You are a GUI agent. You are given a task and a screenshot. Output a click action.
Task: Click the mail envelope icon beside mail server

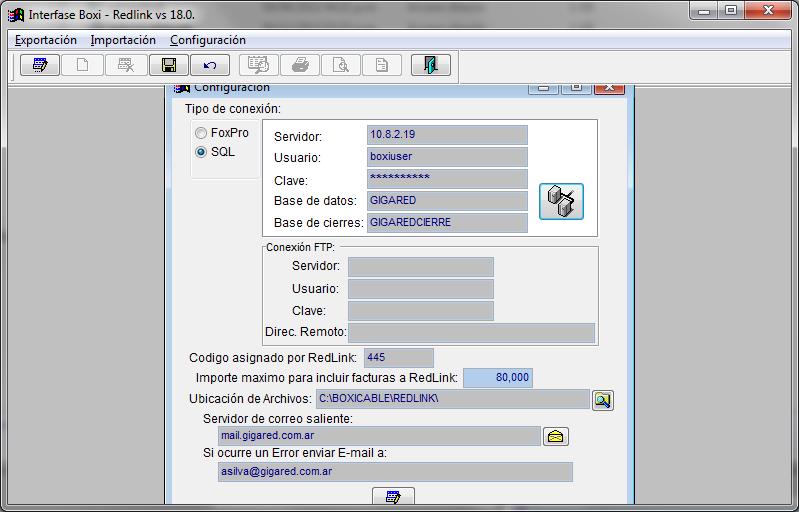555,436
